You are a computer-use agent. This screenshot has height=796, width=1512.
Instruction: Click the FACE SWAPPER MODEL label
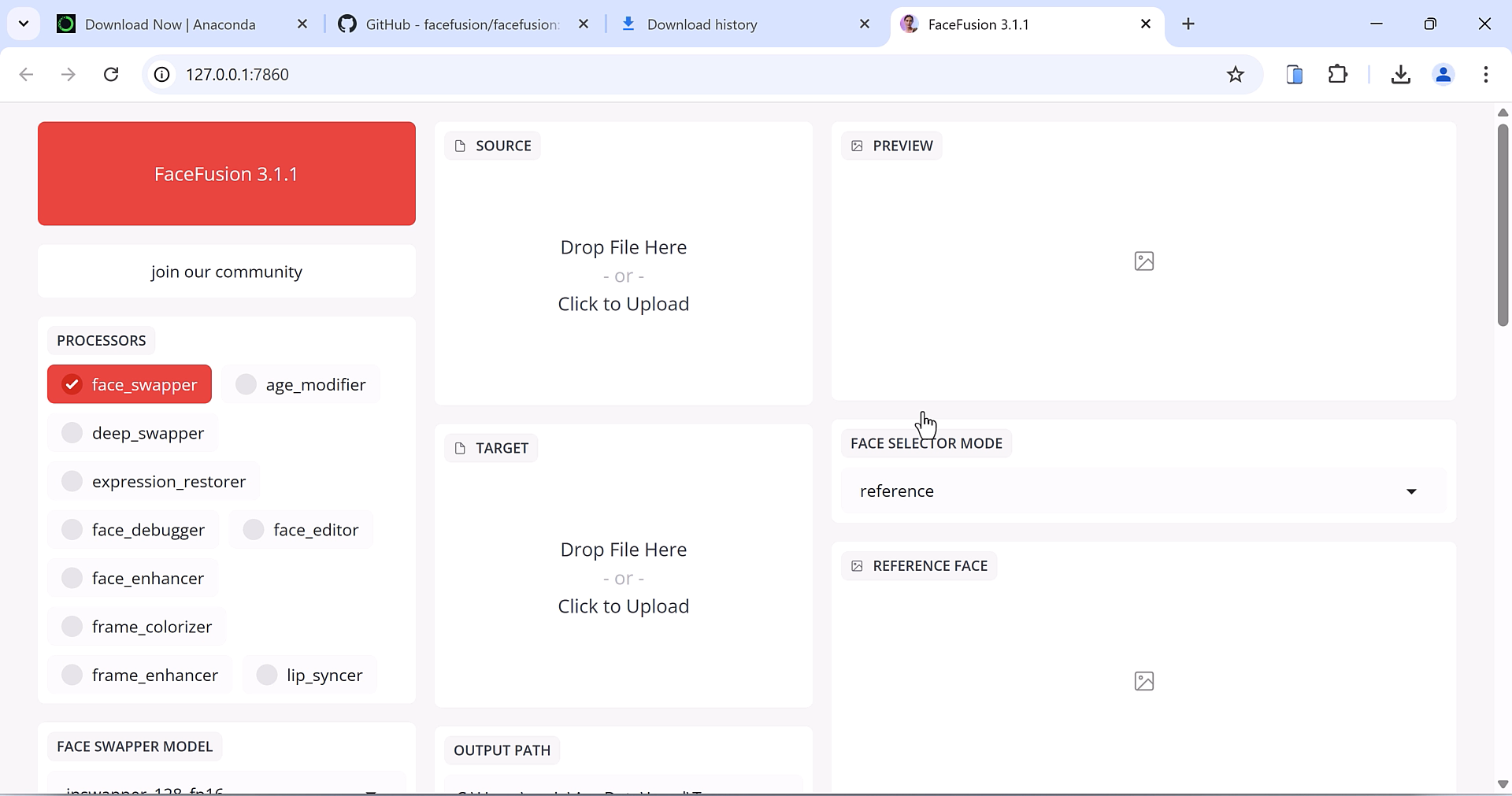(135, 746)
